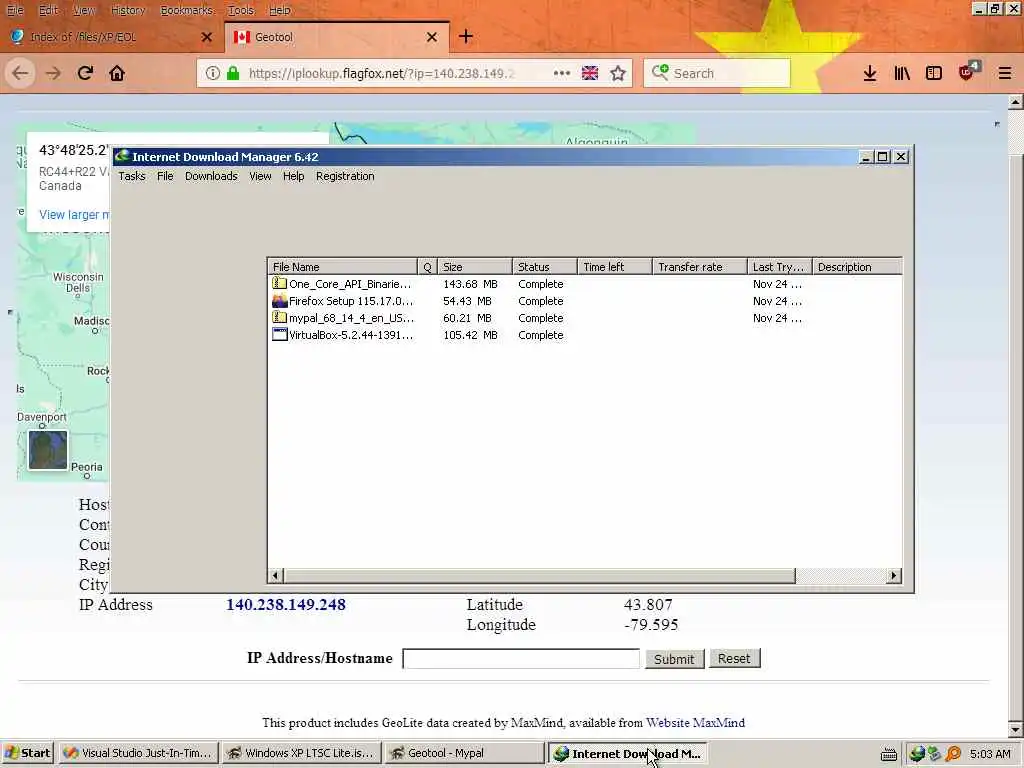This screenshot has width=1024, height=768.
Task: Click left arrow of IDM horizontal scrollbar
Action: pyautogui.click(x=276, y=575)
